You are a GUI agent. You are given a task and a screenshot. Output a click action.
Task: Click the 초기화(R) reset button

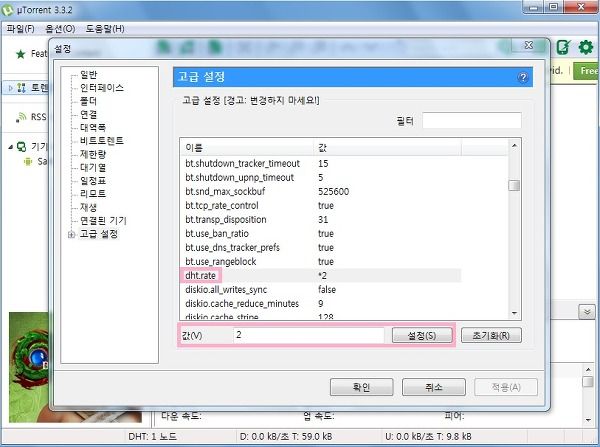click(491, 336)
